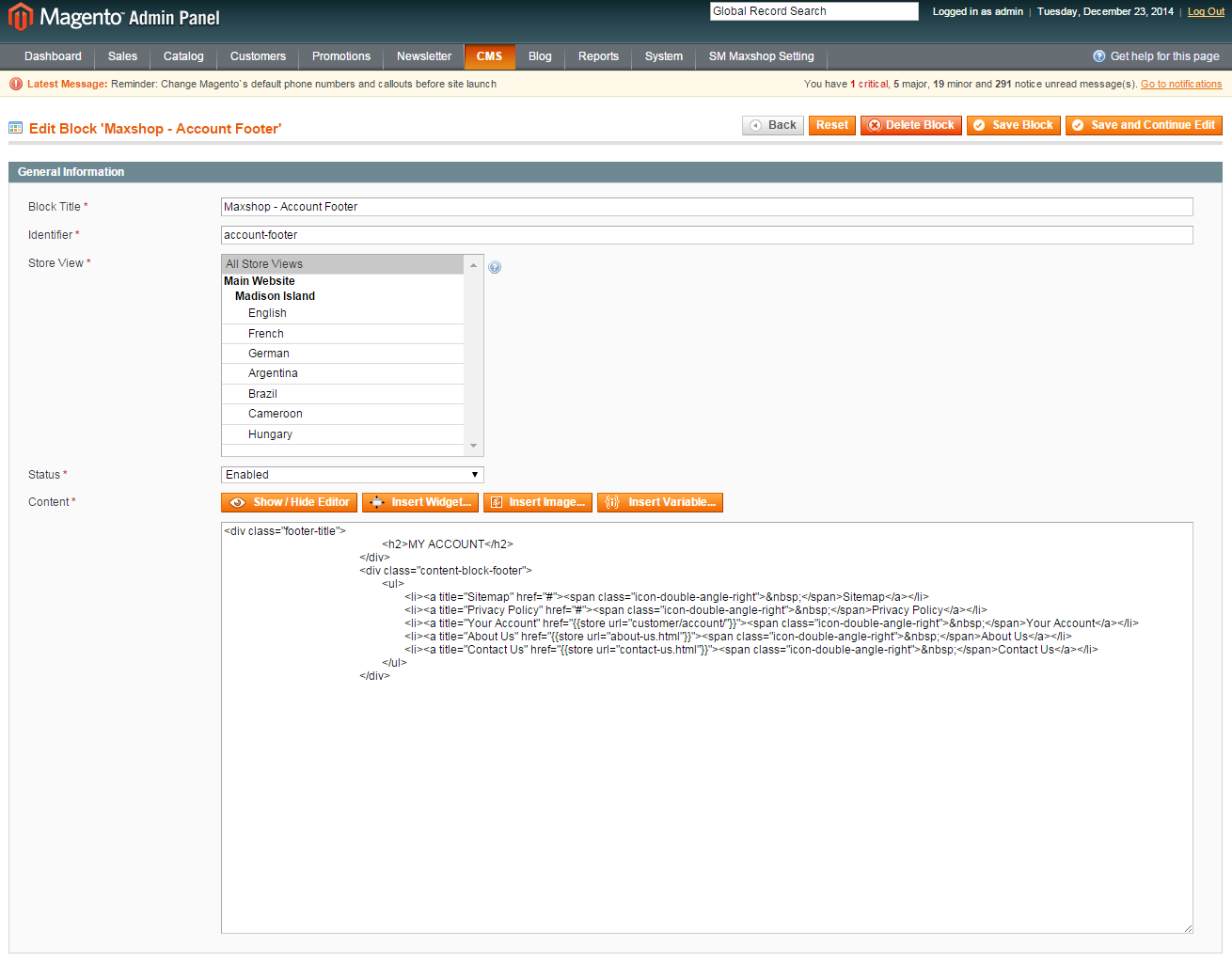The image size is (1232, 961).
Task: Open the Promotions menu
Action: click(341, 56)
